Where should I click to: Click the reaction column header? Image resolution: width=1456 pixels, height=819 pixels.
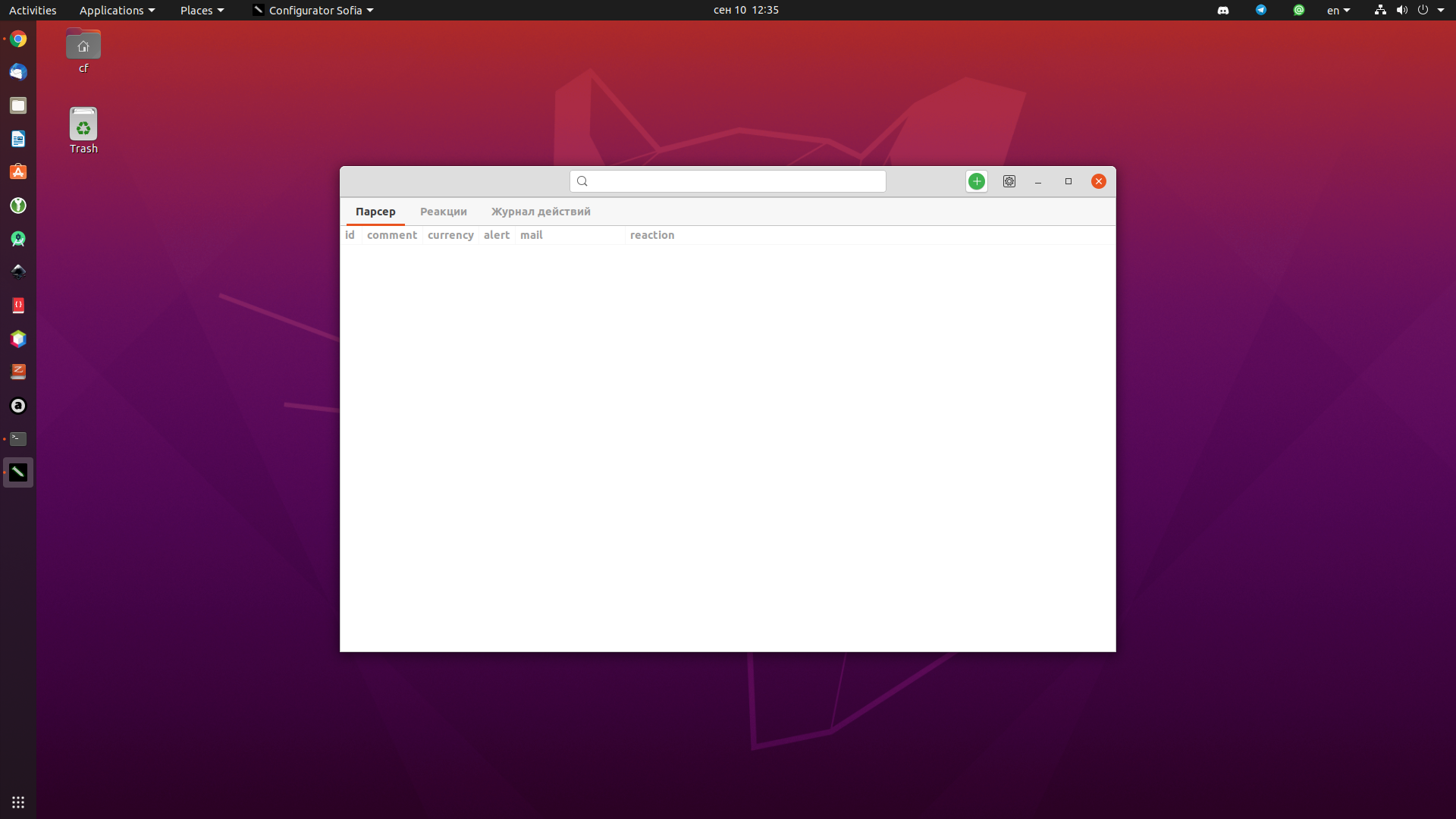(651, 235)
